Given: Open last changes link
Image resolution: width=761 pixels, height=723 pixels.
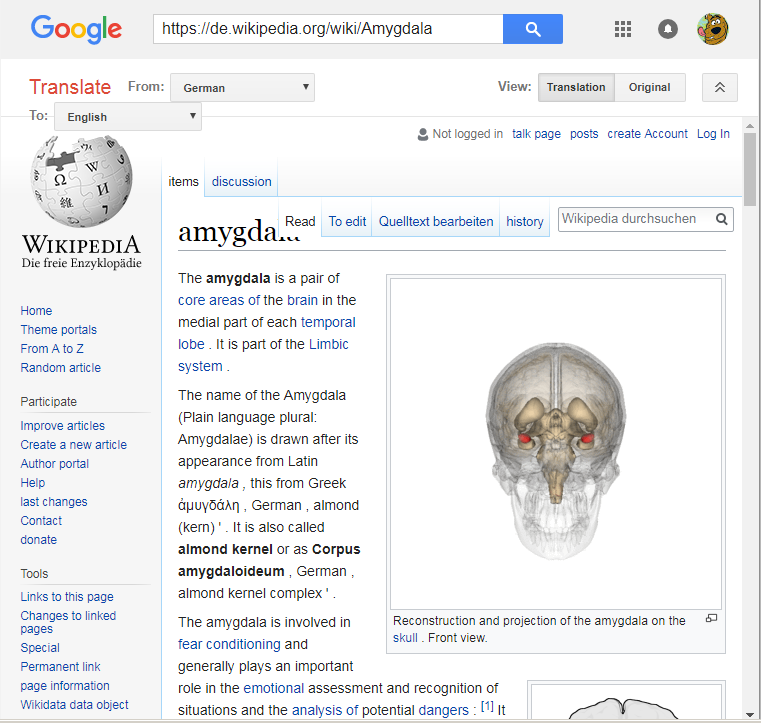Looking at the screenshot, I should 54,501.
